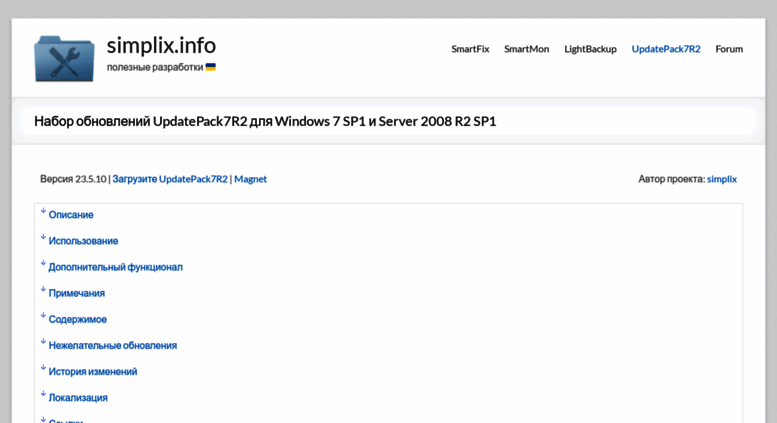Open the Magnet link

[250, 179]
